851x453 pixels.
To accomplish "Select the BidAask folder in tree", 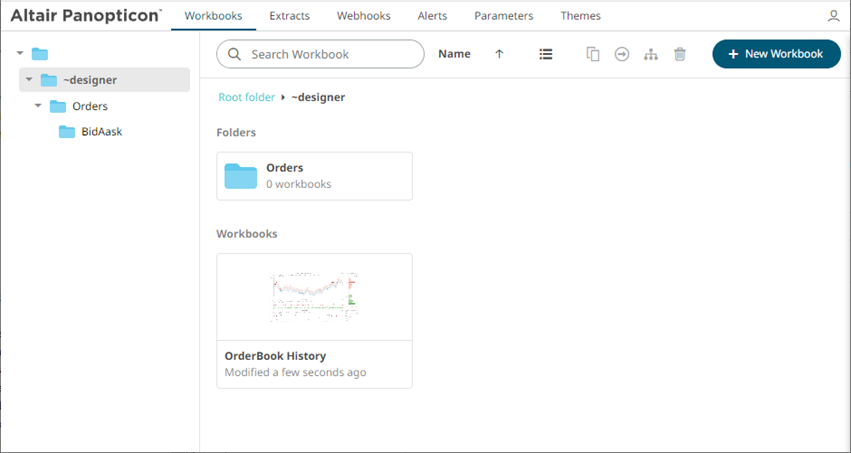I will point(101,132).
